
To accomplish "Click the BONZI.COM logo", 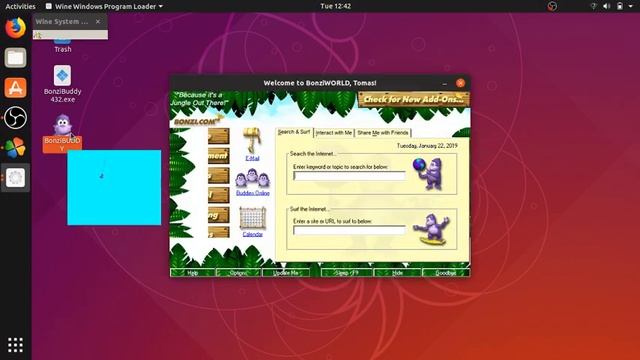I will 198,121.
